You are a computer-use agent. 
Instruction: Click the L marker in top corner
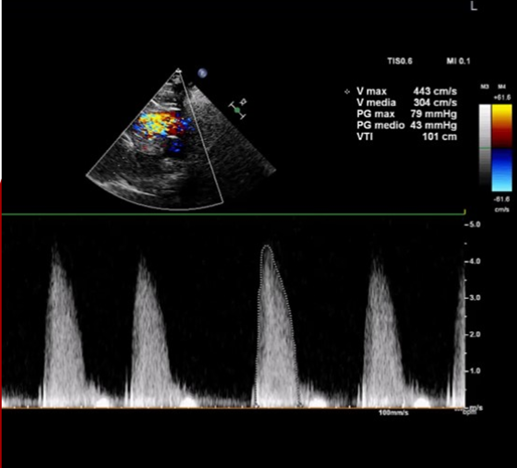click(x=474, y=6)
